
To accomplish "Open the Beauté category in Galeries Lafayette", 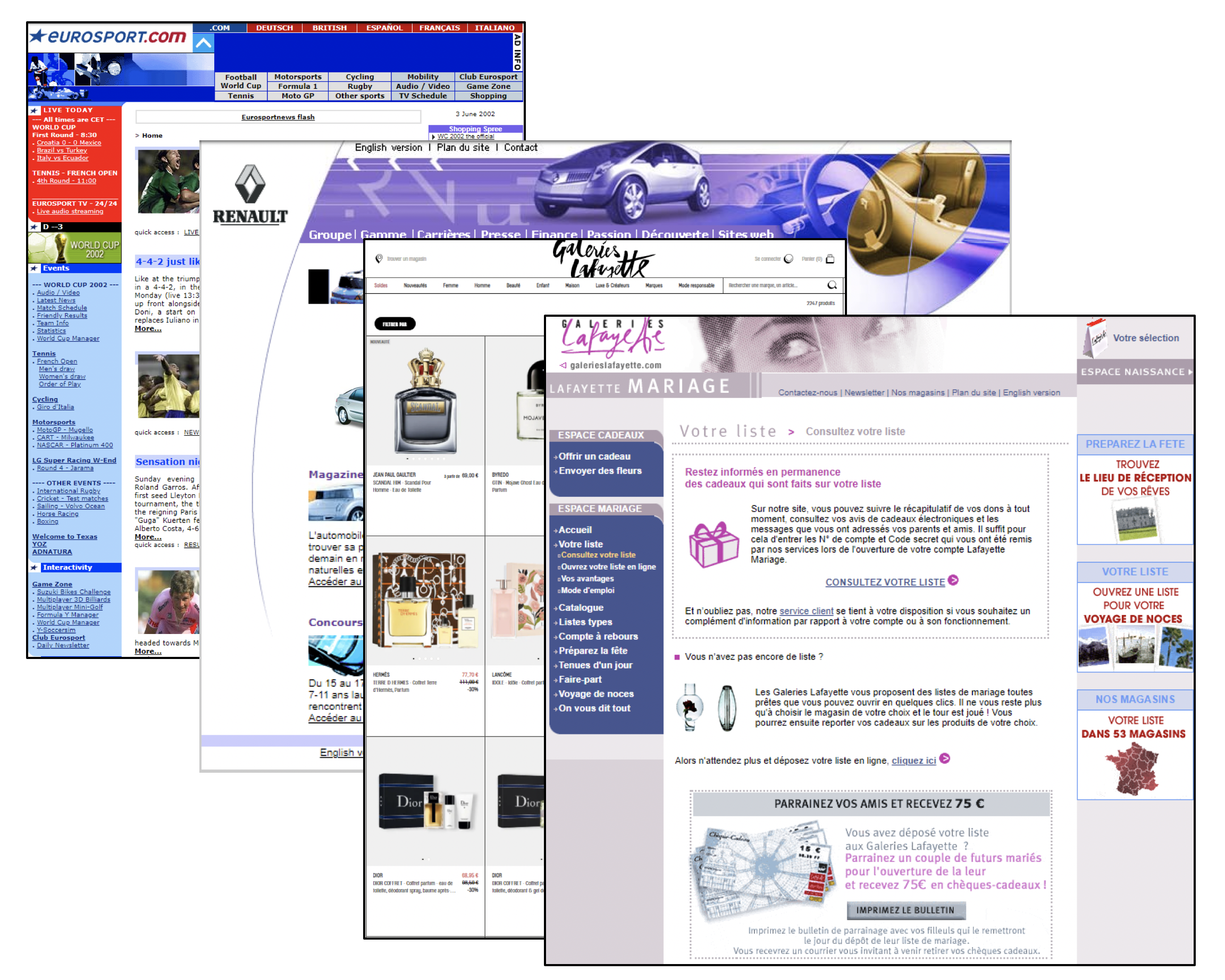I will [513, 285].
